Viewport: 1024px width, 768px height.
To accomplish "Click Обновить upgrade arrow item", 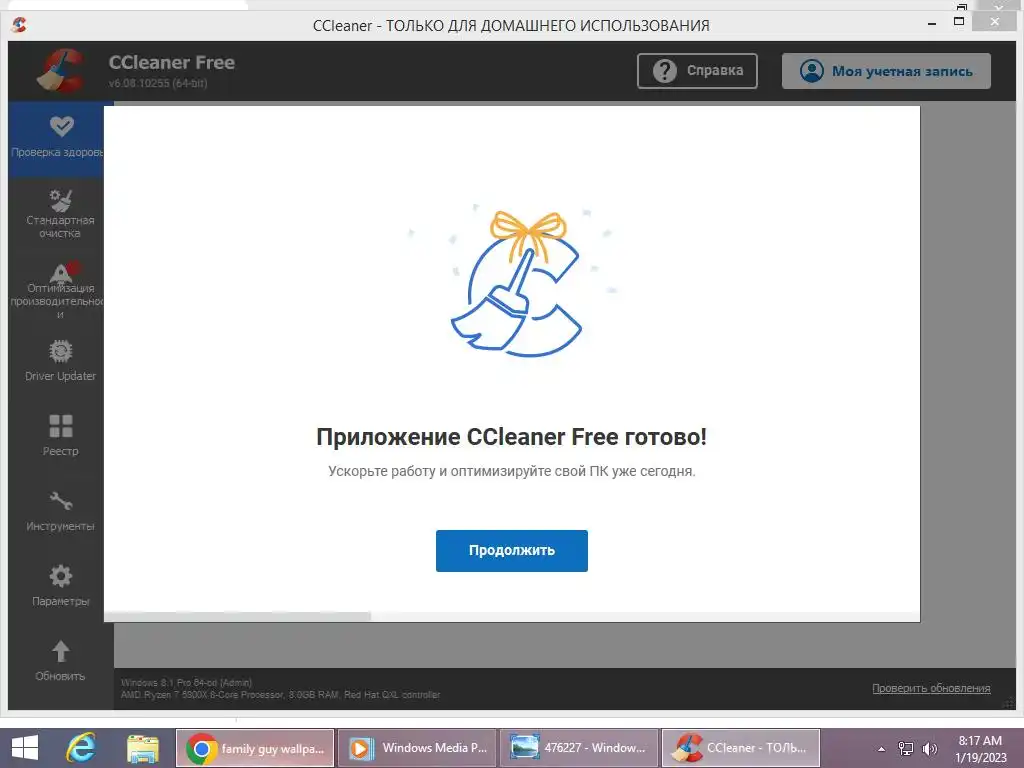I will pyautogui.click(x=60, y=661).
